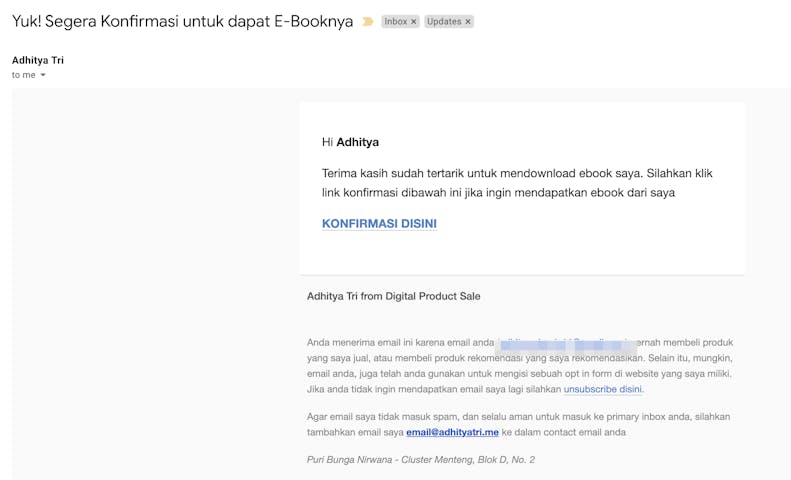Expand recipient details arrow next to "to me"
This screenshot has height=480, width=791.
43,75
